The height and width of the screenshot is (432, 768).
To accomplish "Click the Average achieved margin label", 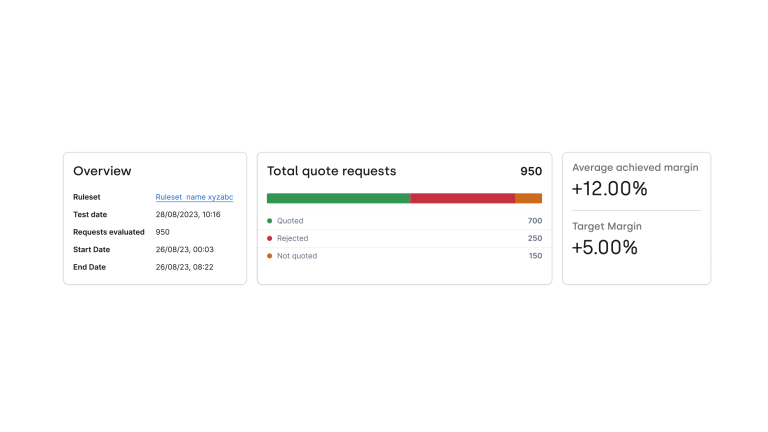I will pyautogui.click(x=635, y=168).
